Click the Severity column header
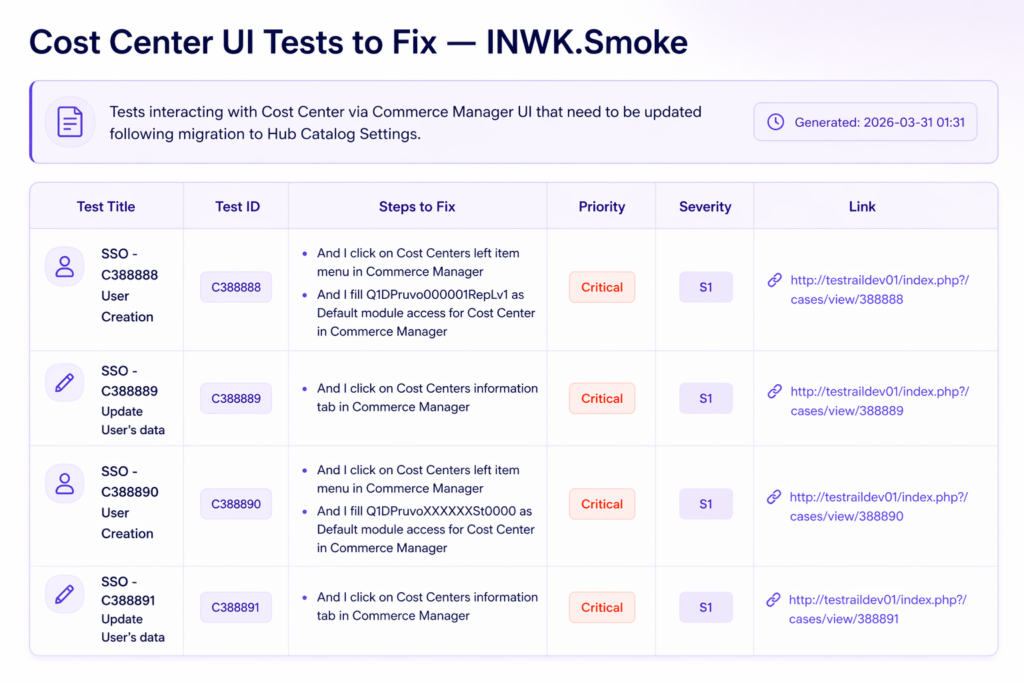 705,207
